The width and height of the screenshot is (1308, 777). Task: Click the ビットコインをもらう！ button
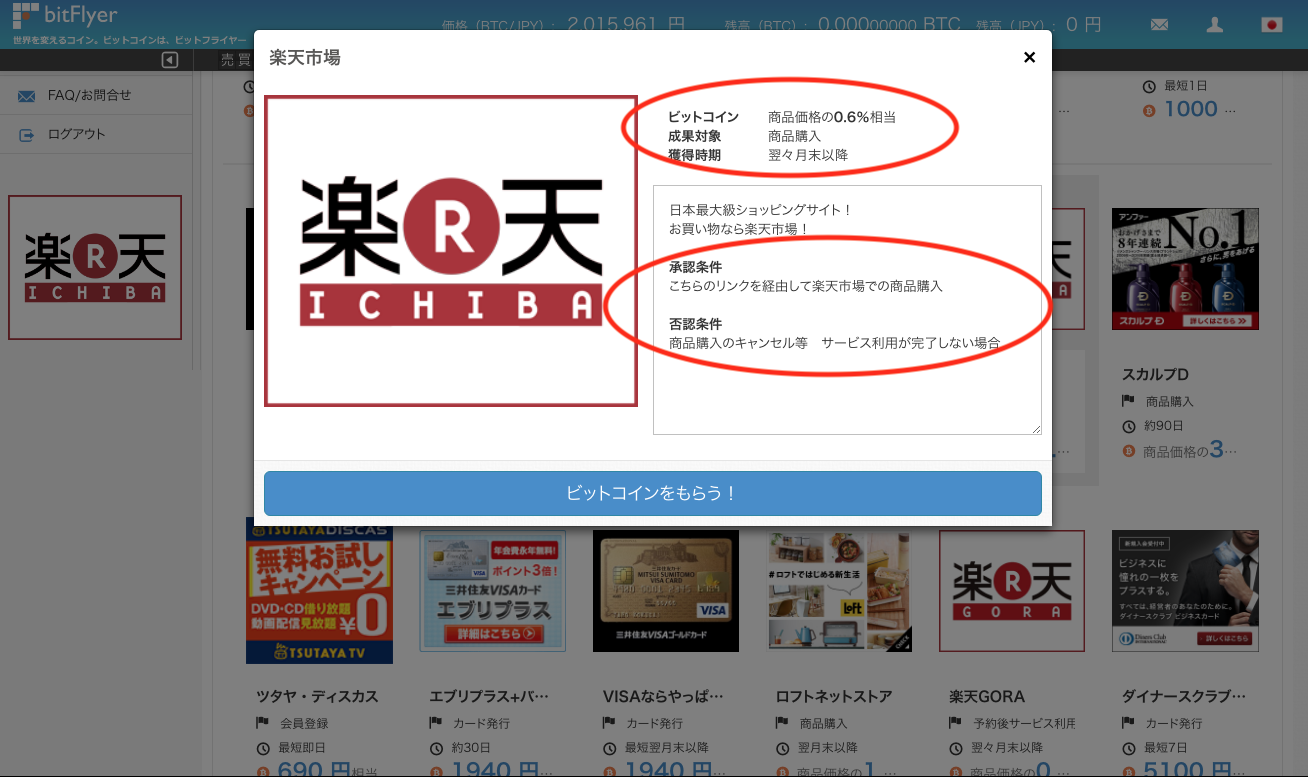coord(652,493)
